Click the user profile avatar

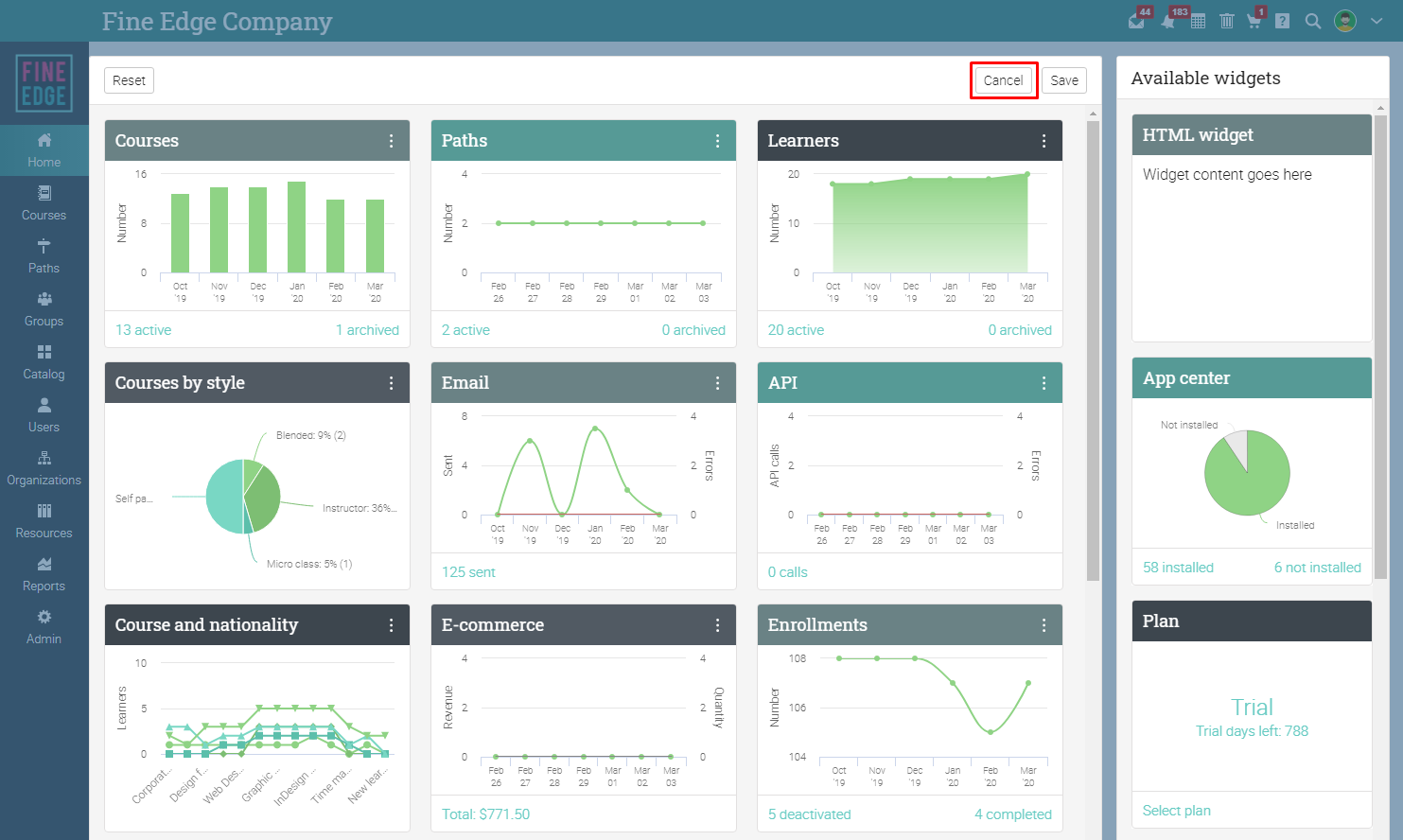tap(1345, 21)
